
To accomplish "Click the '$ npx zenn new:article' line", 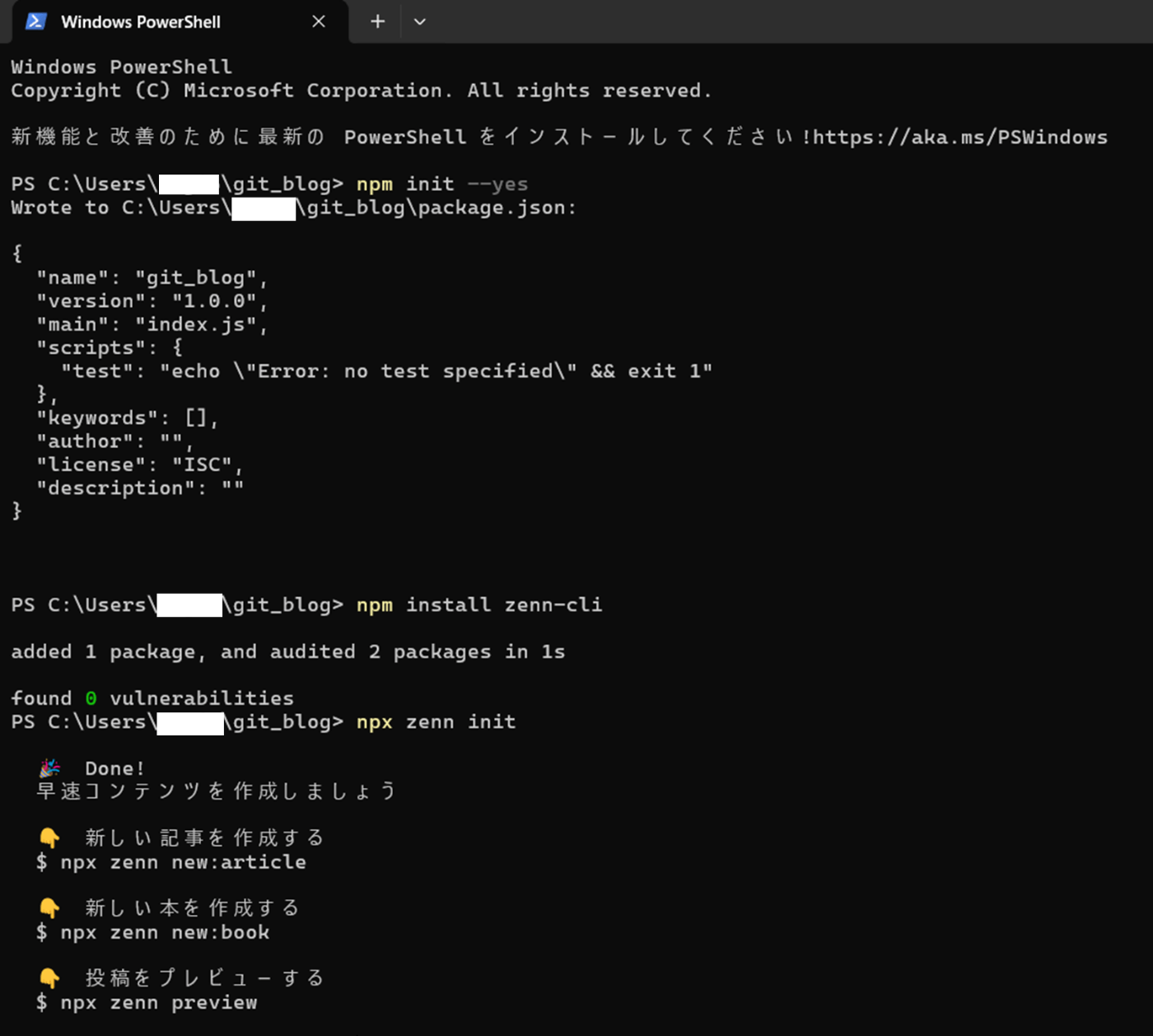I will click(x=171, y=862).
